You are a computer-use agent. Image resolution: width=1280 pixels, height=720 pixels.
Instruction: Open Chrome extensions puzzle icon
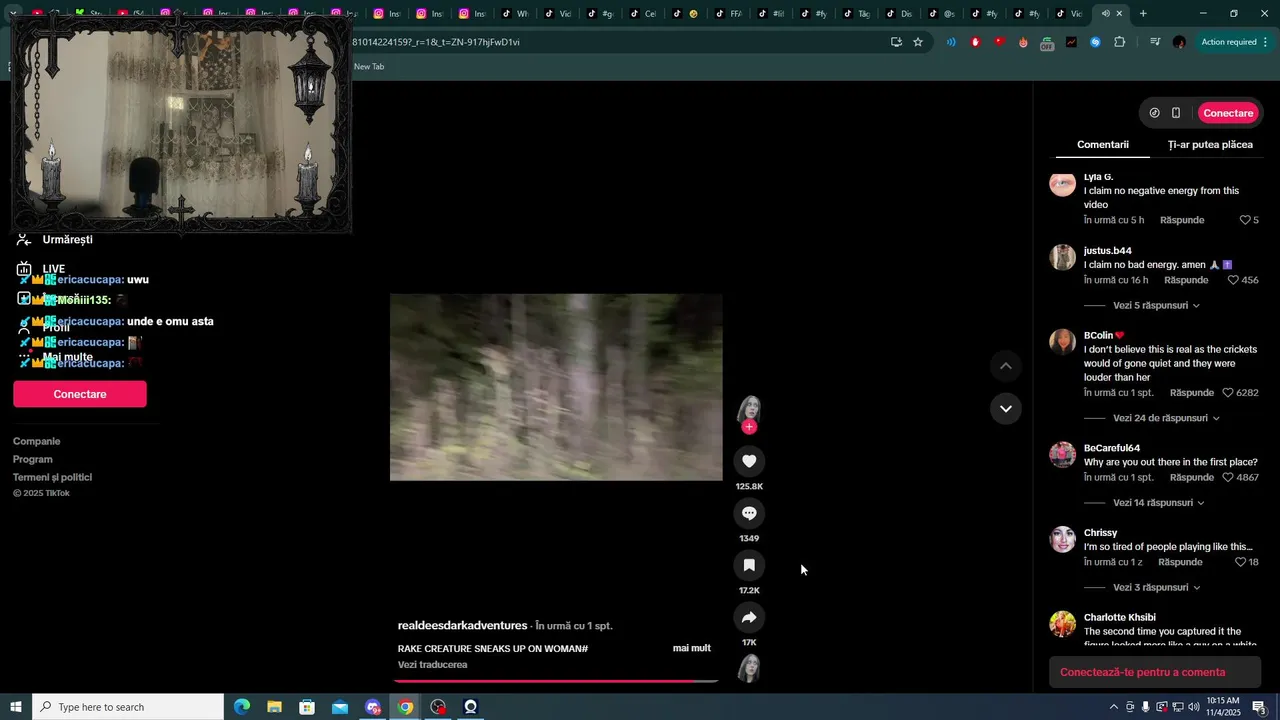(x=1119, y=42)
